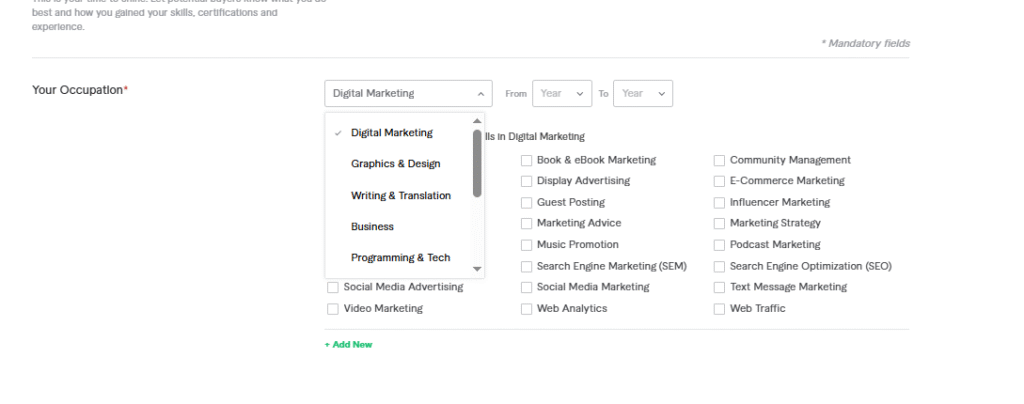Enable the Influencer Marketing checkbox
Screen dimensions: 1024x404
[x=719, y=203]
